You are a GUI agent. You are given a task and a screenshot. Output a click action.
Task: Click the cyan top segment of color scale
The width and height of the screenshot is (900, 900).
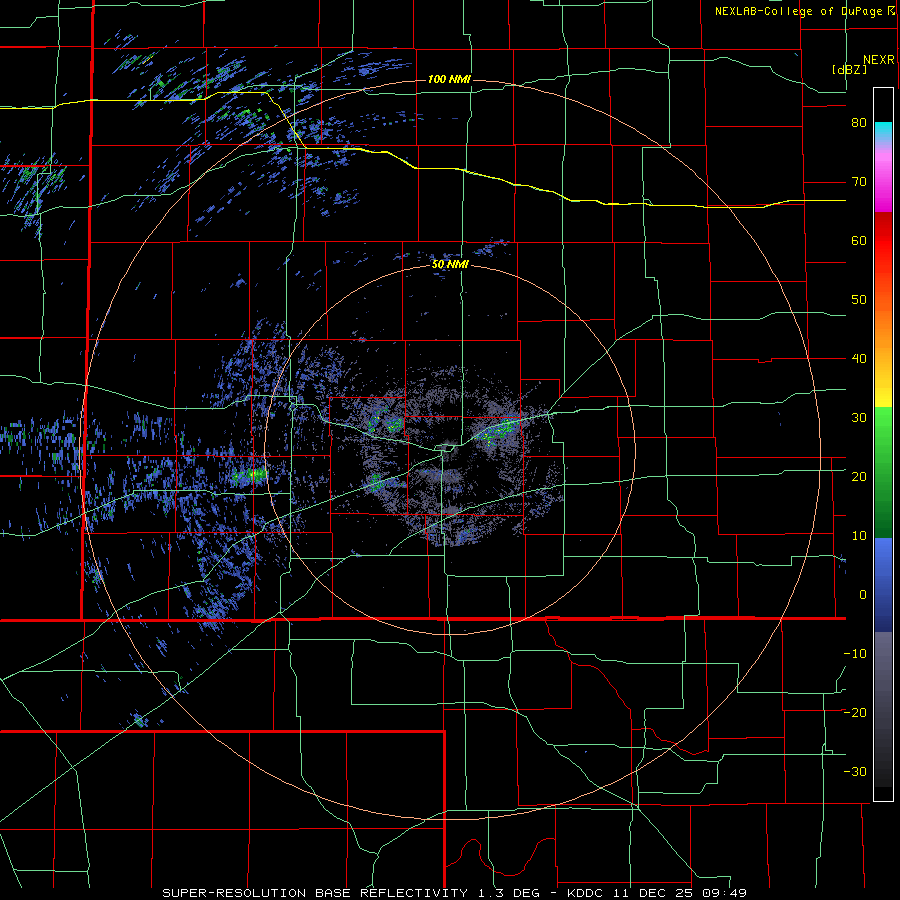883,133
